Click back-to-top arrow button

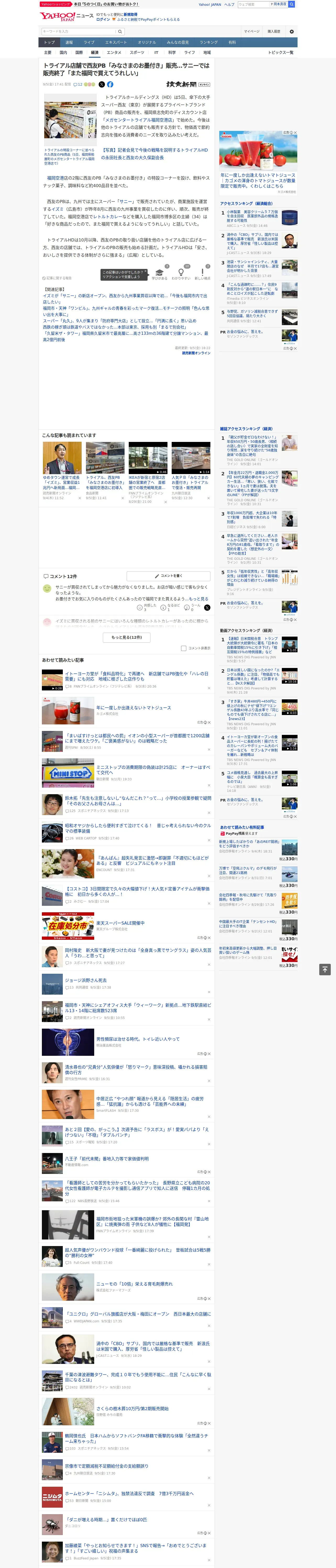(325, 970)
